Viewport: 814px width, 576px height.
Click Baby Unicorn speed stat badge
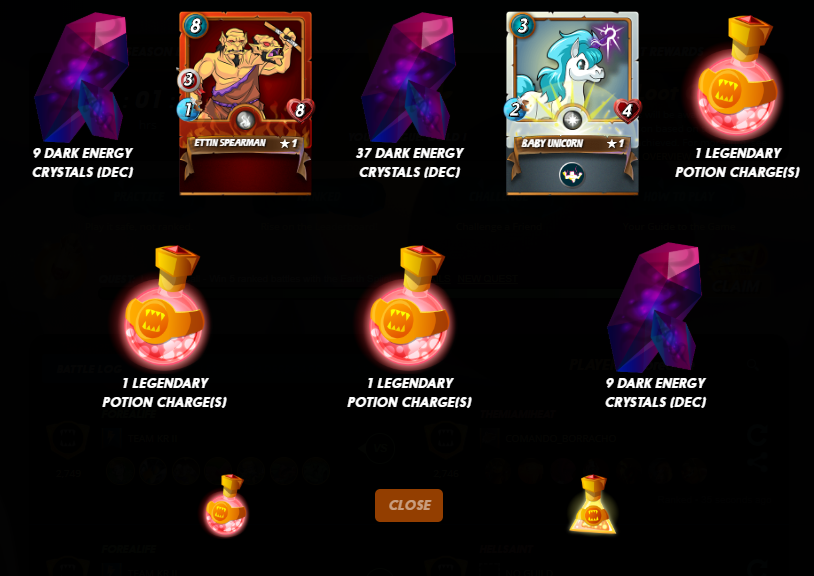click(x=514, y=109)
